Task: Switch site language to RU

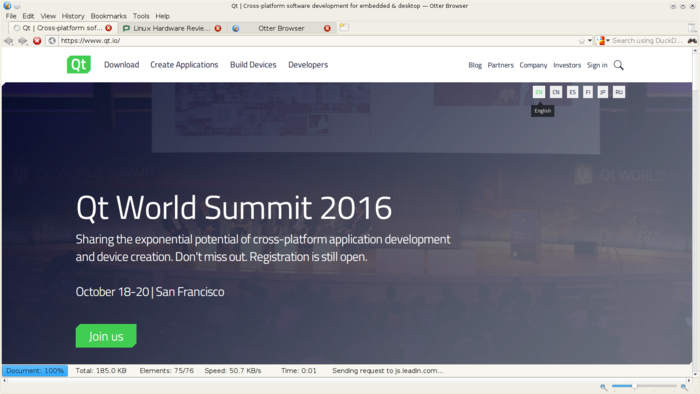Action: [x=619, y=92]
